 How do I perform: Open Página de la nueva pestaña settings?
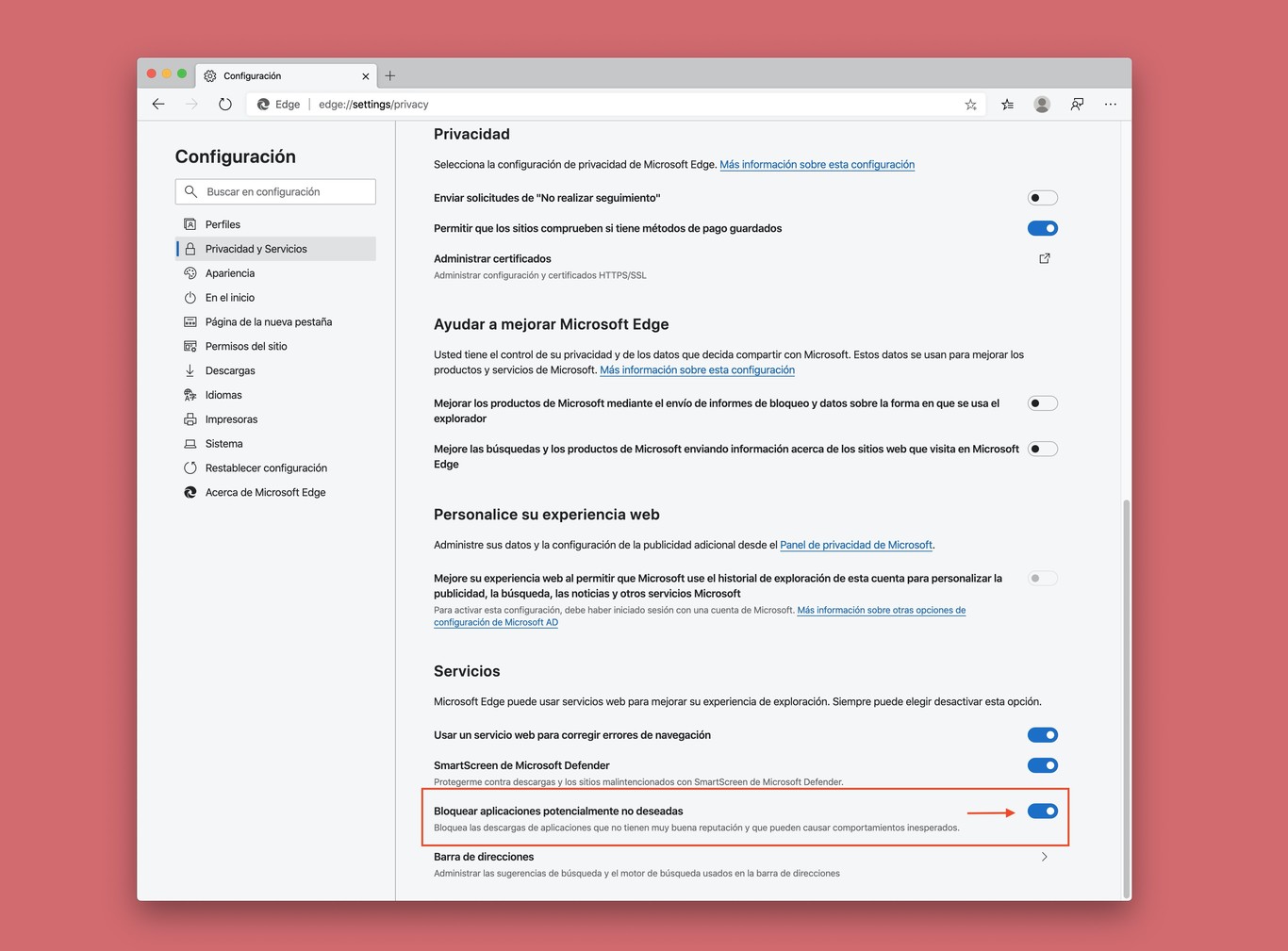[276, 322]
